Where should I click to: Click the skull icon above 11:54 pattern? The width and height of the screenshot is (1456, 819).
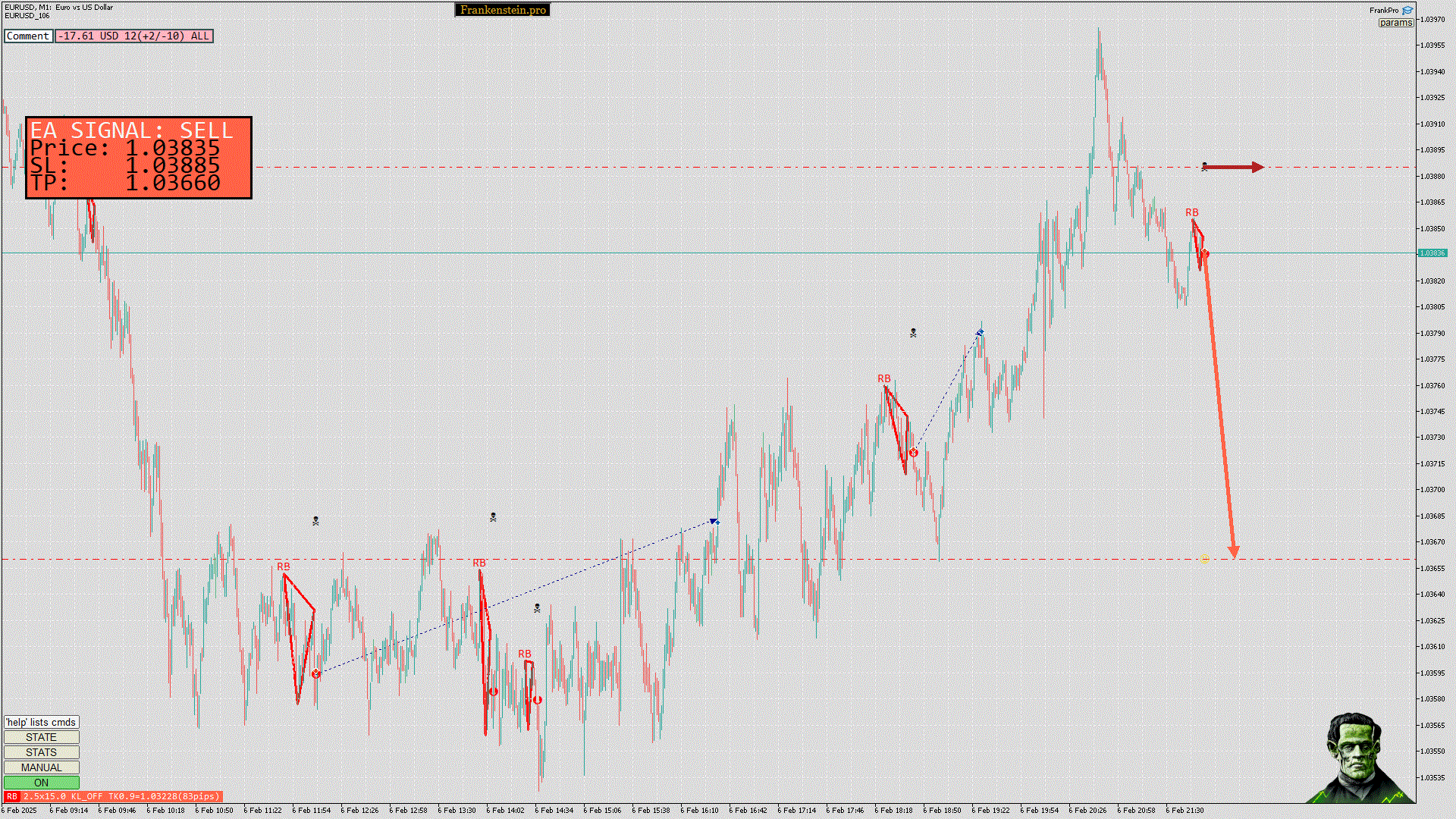315,521
